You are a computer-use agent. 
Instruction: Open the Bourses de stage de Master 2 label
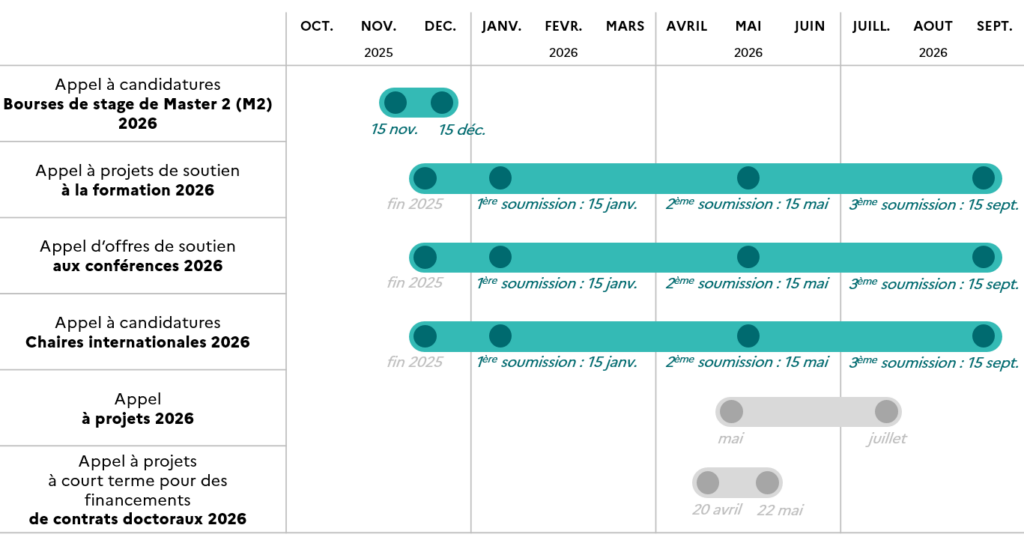[x=138, y=104]
